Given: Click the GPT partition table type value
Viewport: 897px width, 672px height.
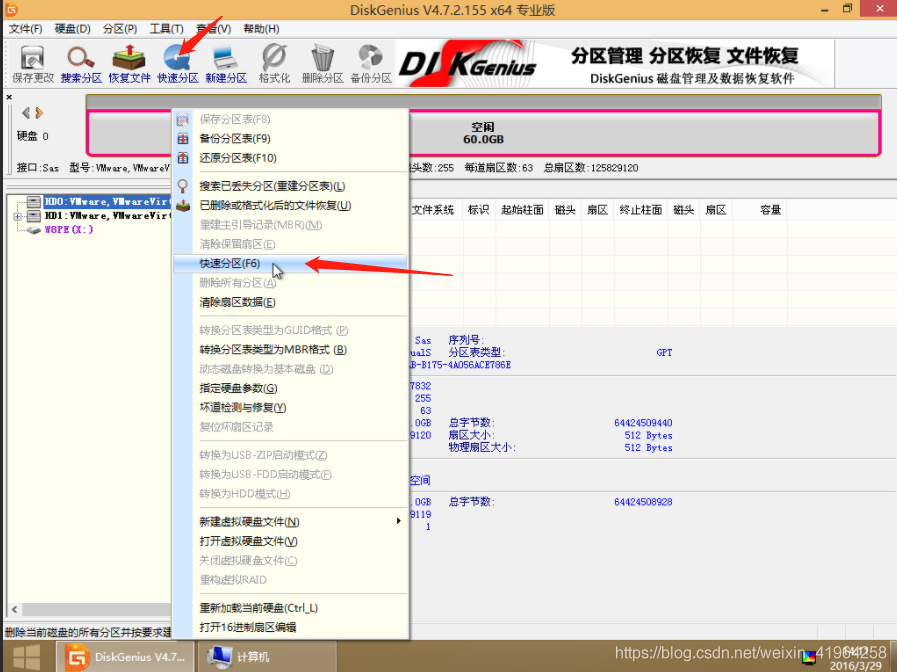Looking at the screenshot, I should point(664,353).
